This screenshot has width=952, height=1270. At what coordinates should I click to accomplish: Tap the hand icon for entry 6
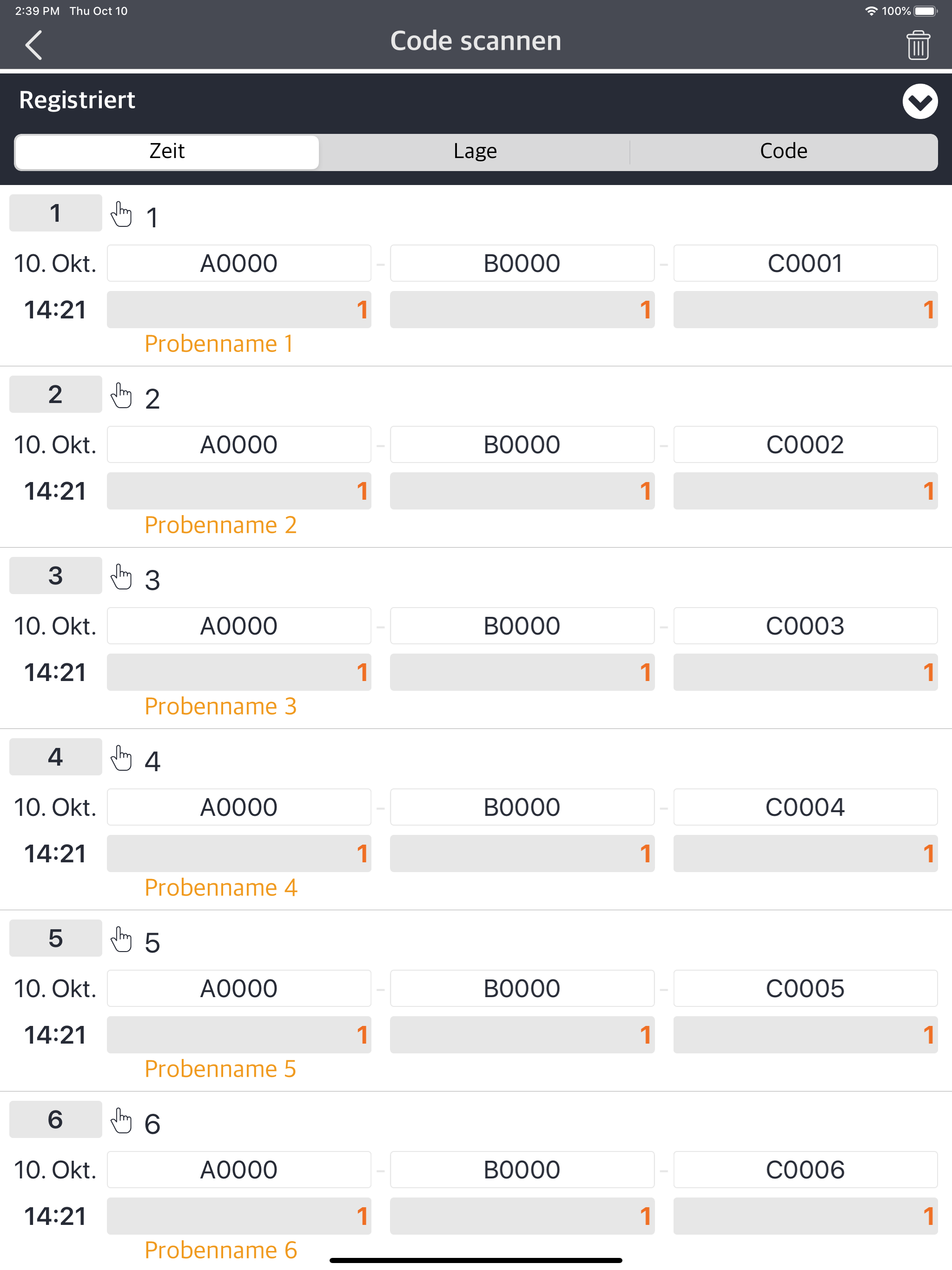pos(121,1121)
